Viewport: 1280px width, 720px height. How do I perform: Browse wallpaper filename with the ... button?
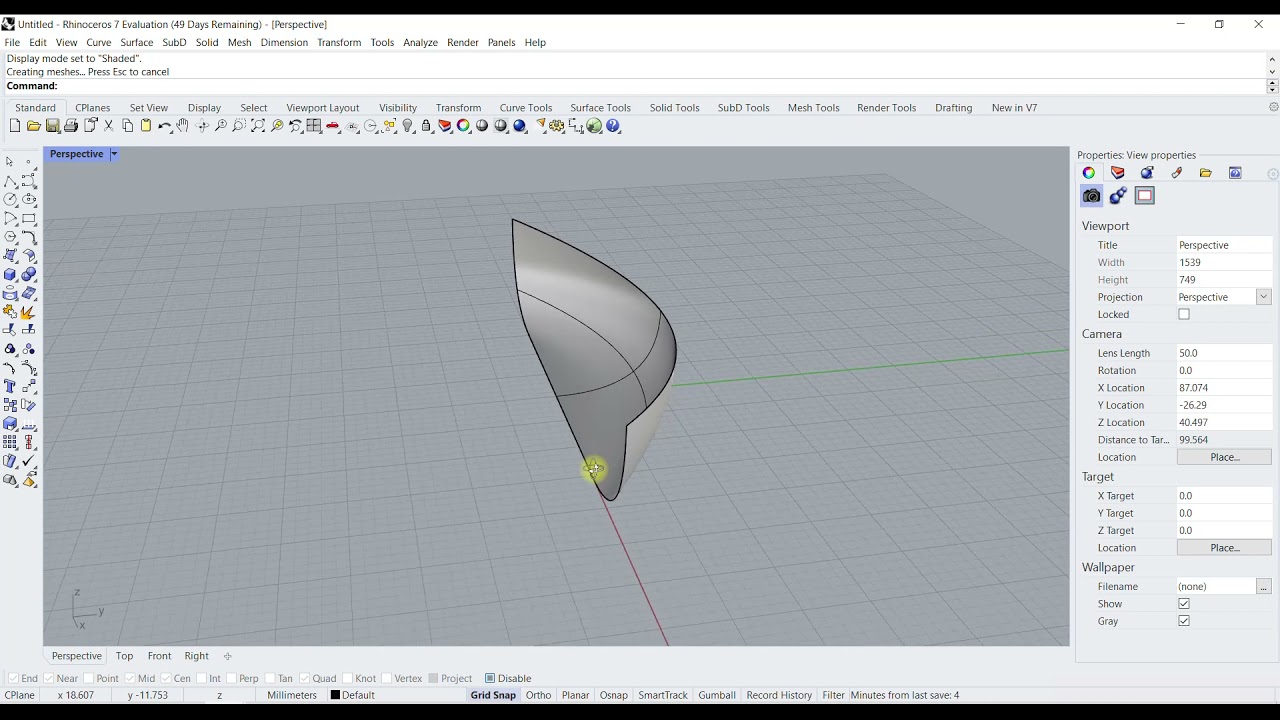point(1264,587)
